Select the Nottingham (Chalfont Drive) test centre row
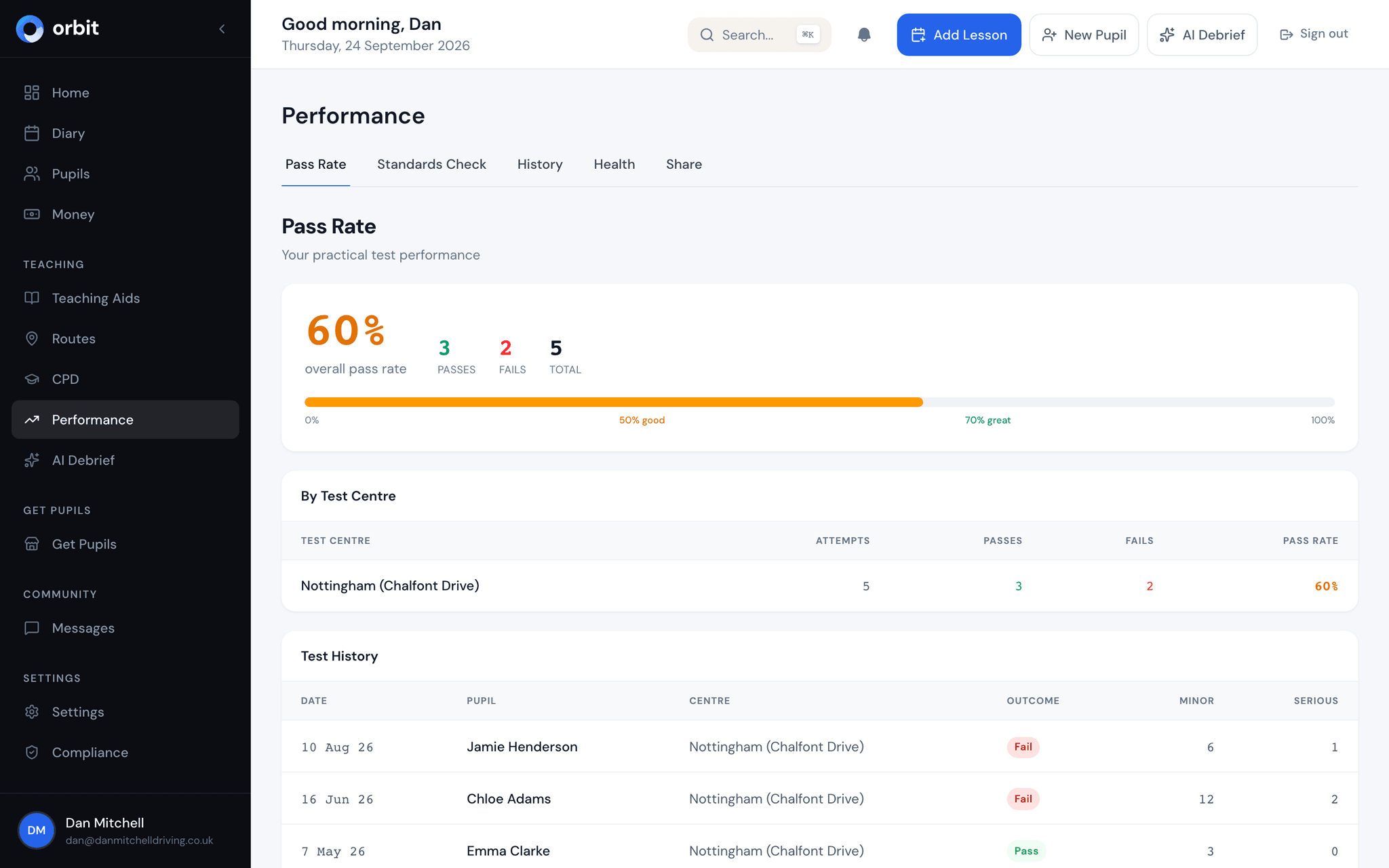The width and height of the screenshot is (1389, 868). click(x=819, y=586)
